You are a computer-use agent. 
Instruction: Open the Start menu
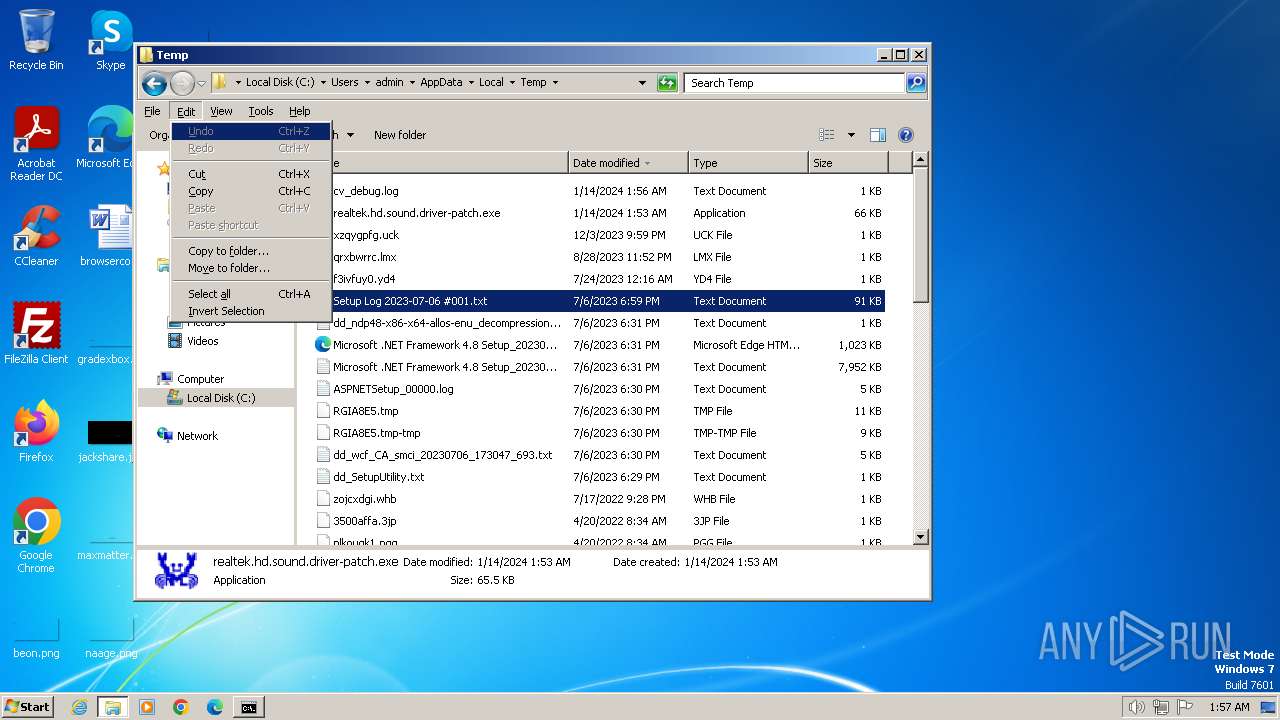click(28, 707)
